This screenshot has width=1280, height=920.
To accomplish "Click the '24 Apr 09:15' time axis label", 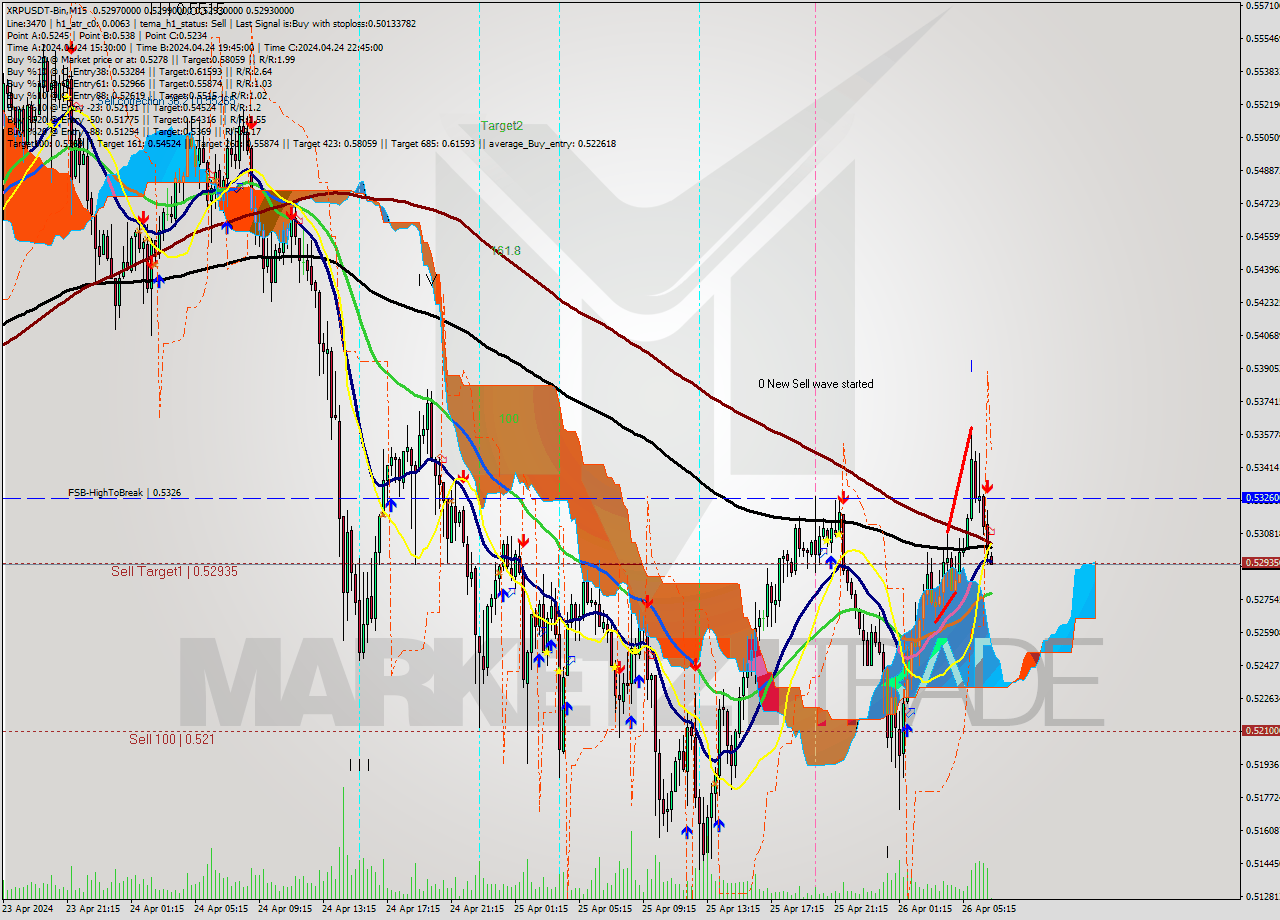I will 287,910.
